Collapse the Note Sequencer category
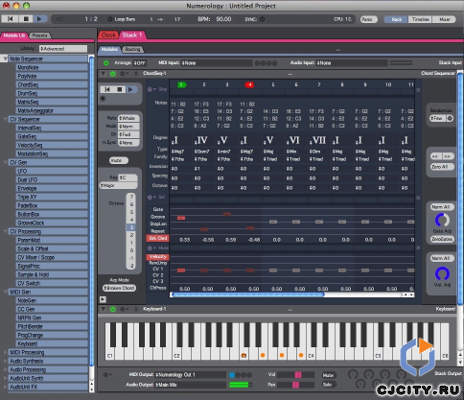The height and width of the screenshot is (400, 464). [x=4, y=59]
